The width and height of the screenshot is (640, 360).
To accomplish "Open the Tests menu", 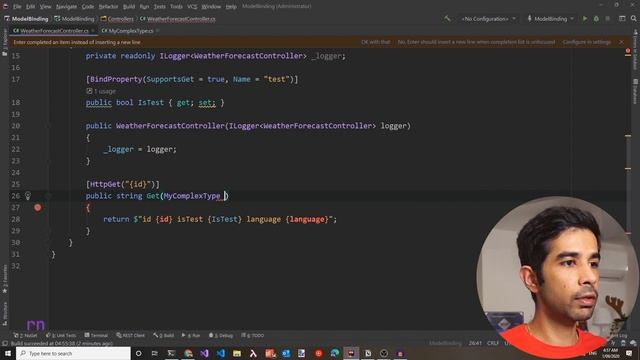I will [160, 7].
